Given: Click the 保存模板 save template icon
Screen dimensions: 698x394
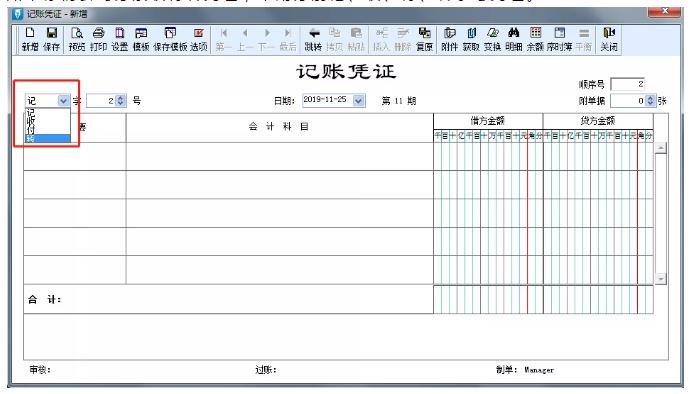Looking at the screenshot, I should 170,39.
